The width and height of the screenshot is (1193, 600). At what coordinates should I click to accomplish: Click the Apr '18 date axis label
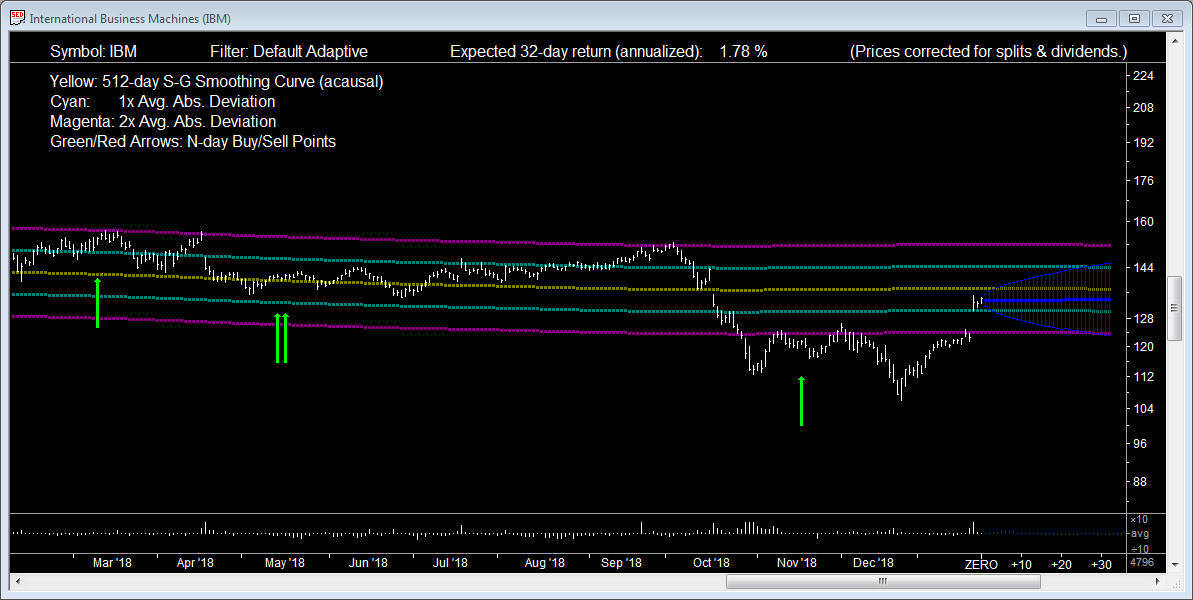195,563
